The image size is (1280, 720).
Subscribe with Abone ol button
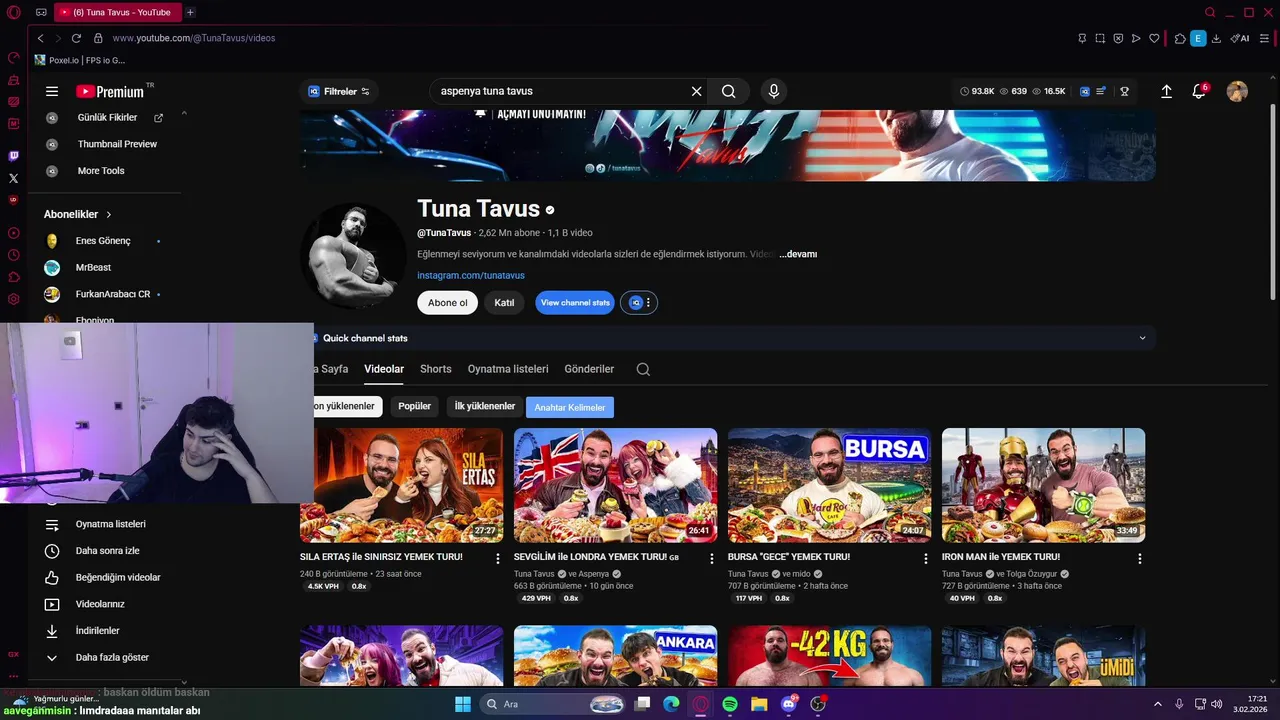click(447, 302)
